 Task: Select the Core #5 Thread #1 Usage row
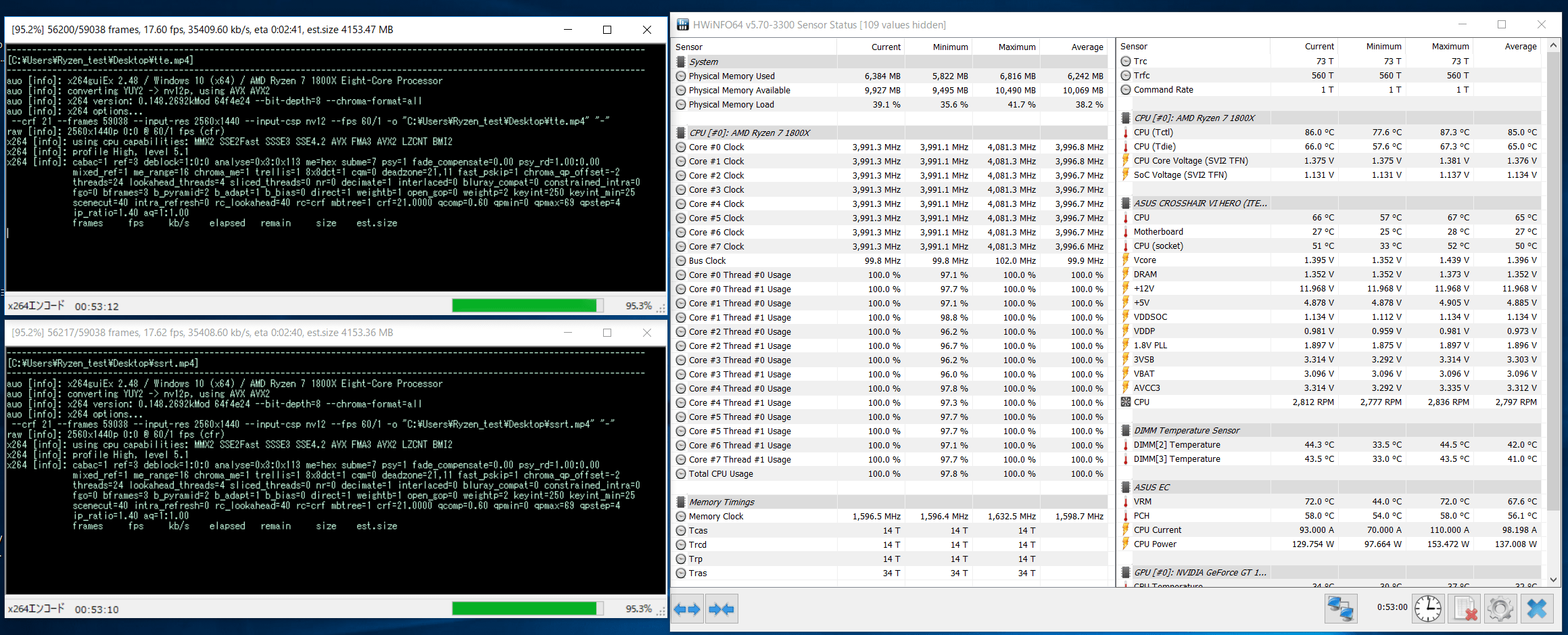coord(890,431)
